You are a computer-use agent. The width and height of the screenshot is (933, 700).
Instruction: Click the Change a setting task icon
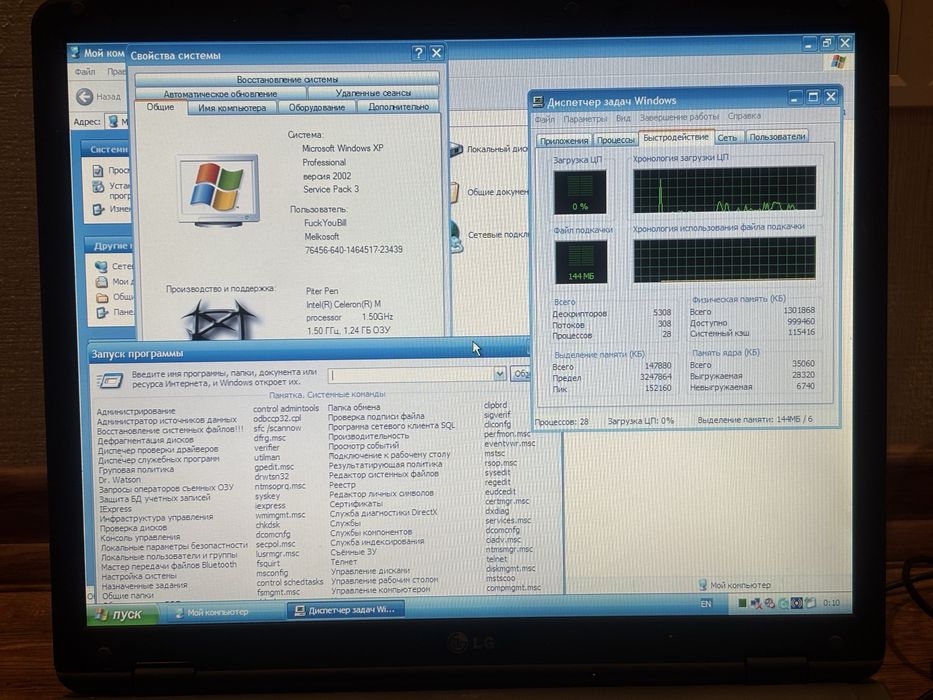coord(98,210)
